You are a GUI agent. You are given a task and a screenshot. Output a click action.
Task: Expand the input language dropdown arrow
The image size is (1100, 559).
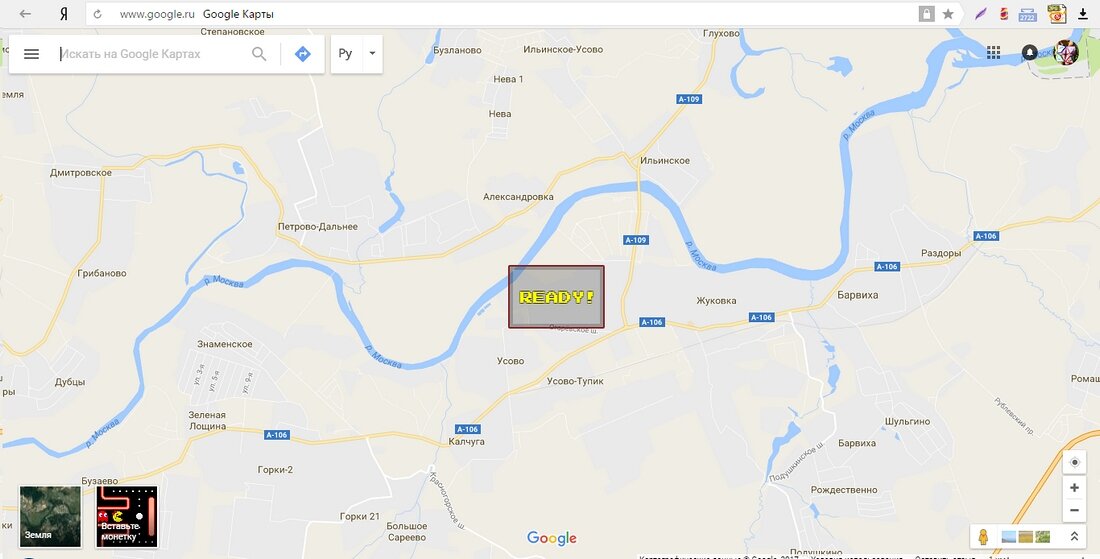coord(373,54)
